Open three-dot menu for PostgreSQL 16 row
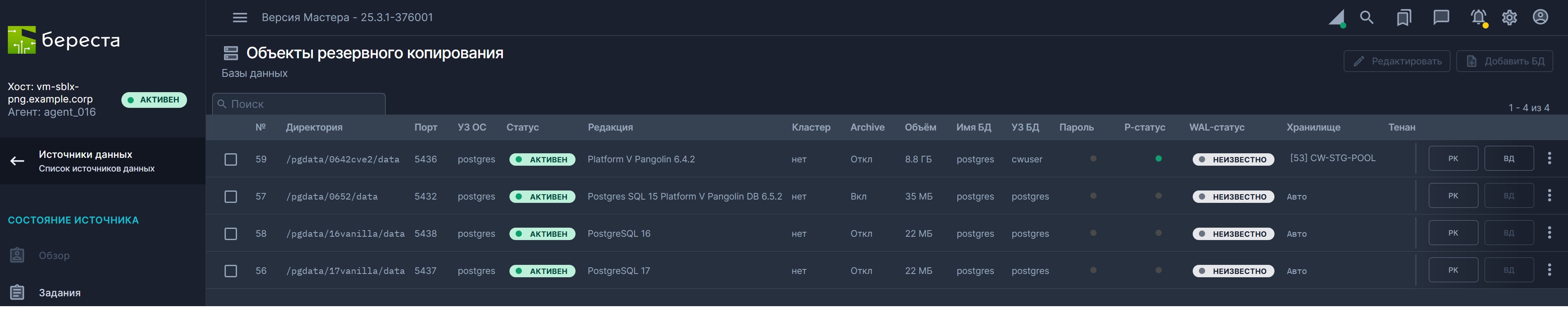Viewport: 1568px width, 326px height. pyautogui.click(x=1549, y=233)
